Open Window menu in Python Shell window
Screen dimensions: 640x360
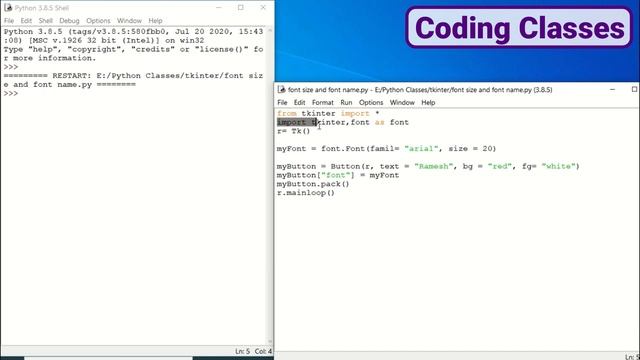click(x=129, y=20)
